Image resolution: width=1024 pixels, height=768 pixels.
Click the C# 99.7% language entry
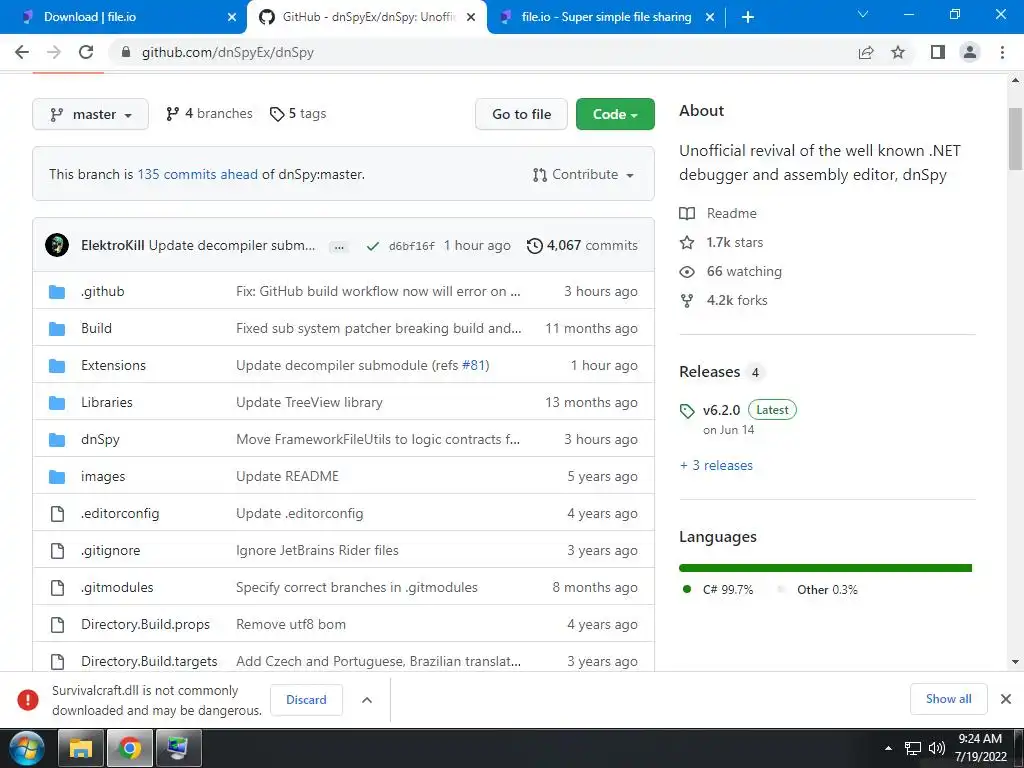pos(716,590)
